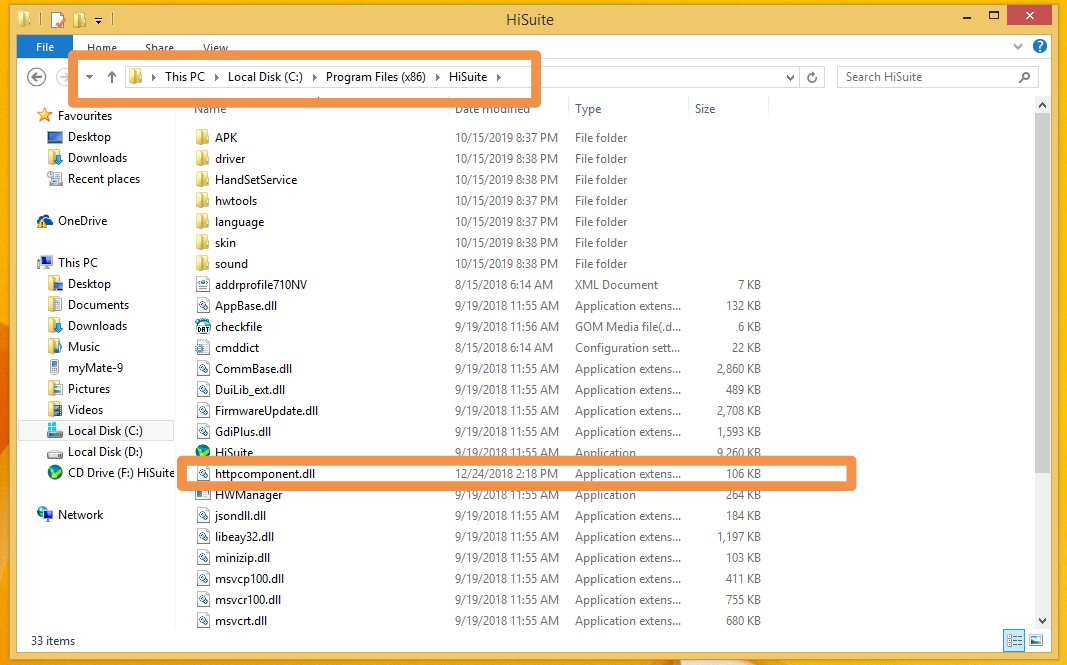Select the minizip.dll file

pos(242,558)
